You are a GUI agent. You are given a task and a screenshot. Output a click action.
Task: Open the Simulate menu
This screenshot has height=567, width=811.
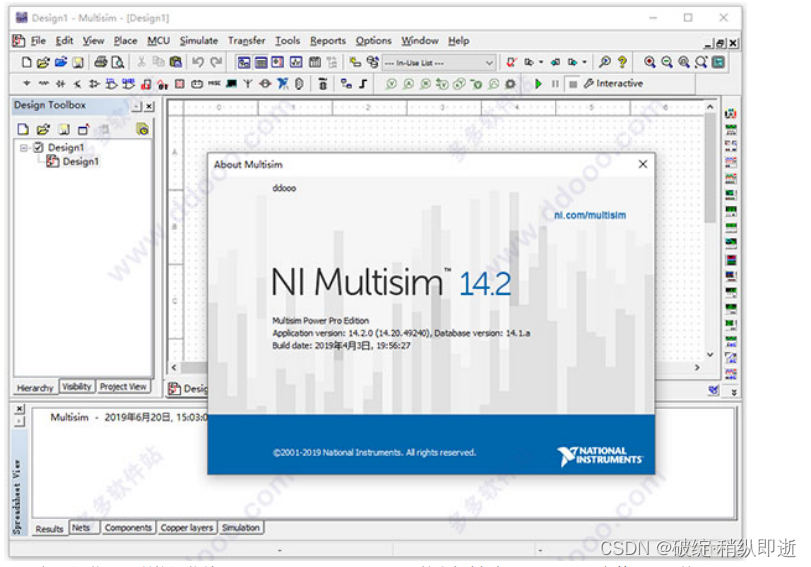coord(199,40)
